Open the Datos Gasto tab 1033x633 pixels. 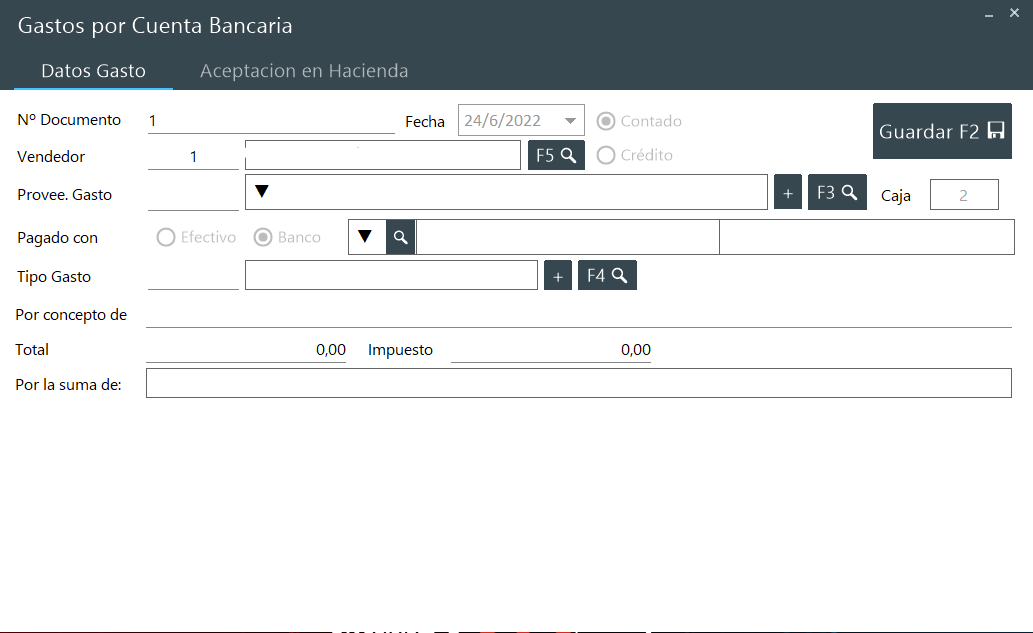point(93,71)
